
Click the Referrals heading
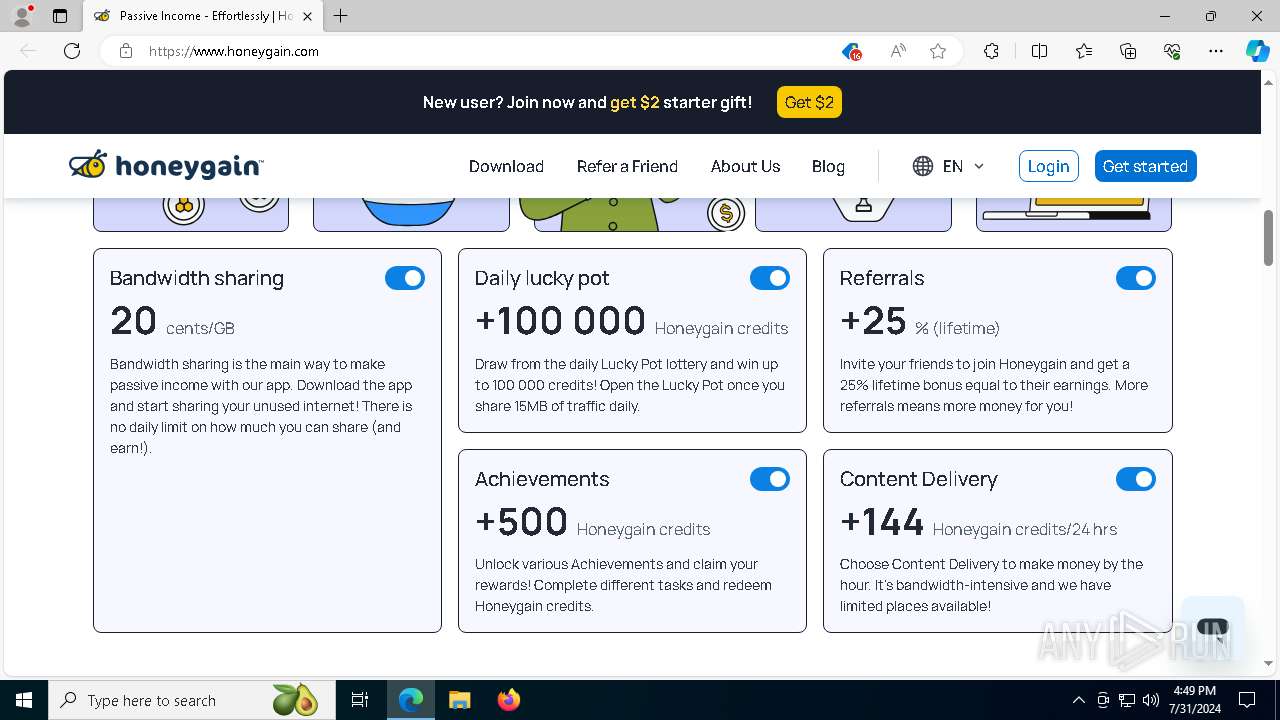[x=882, y=278]
